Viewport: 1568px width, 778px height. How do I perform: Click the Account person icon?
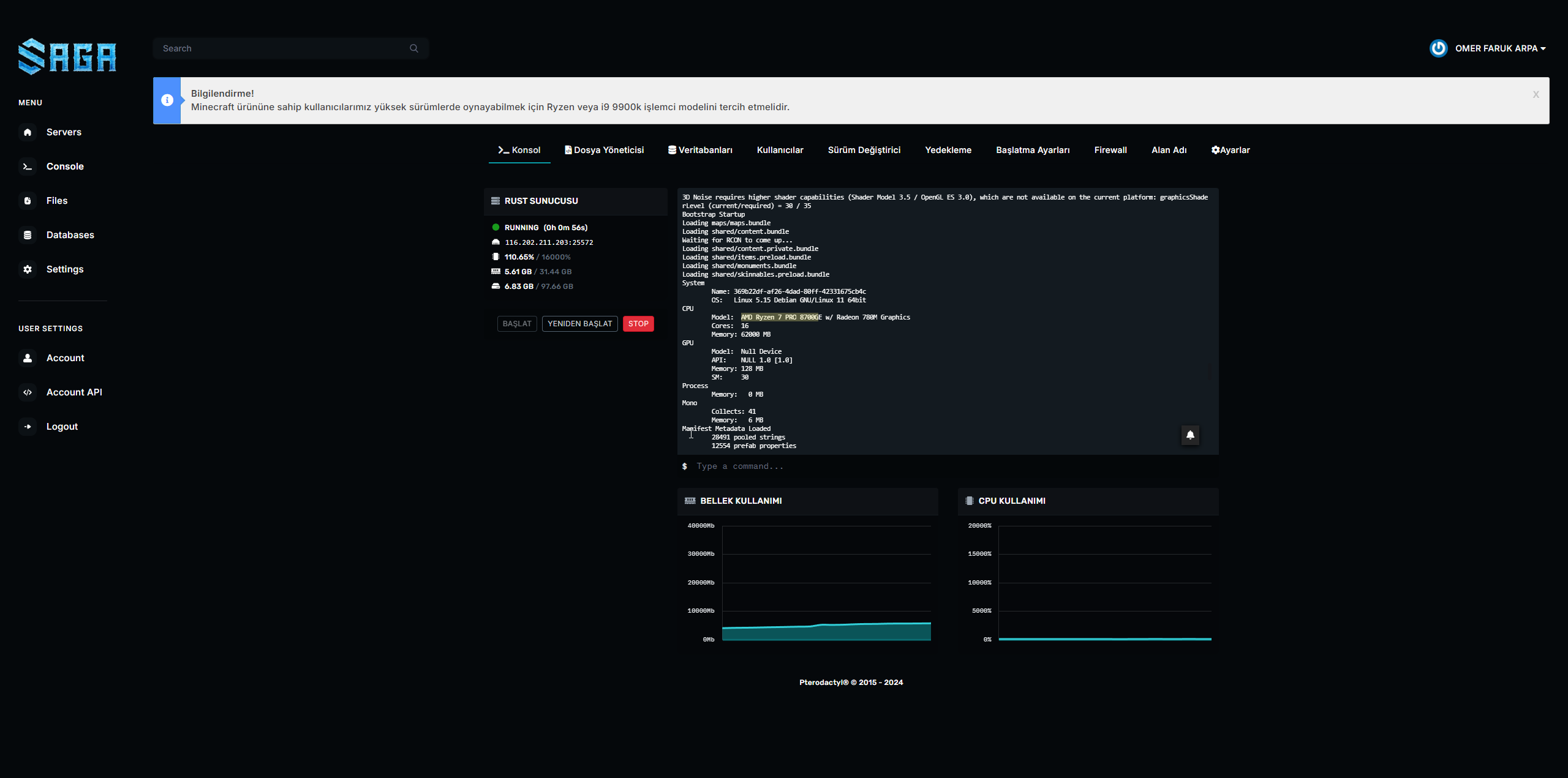tap(28, 358)
